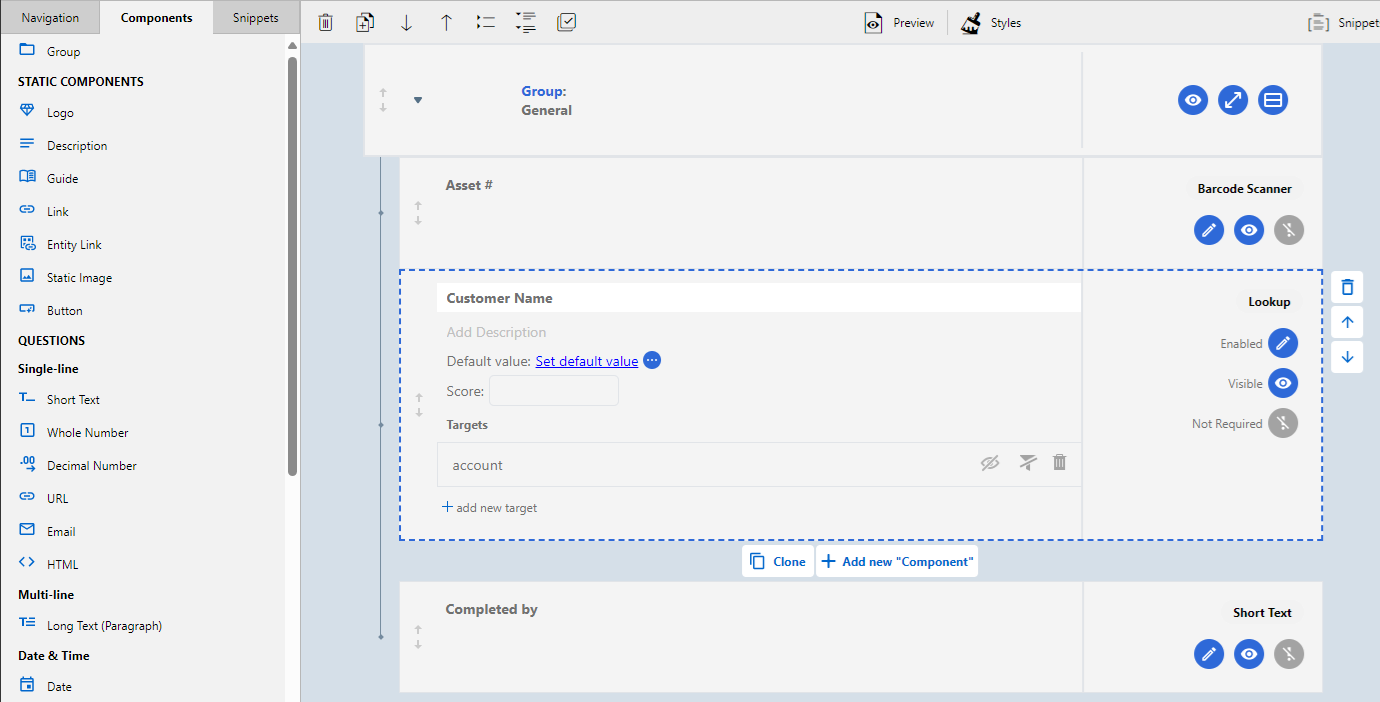
Task: Click the delete icon beside Customer Name block
Action: [x=1347, y=287]
